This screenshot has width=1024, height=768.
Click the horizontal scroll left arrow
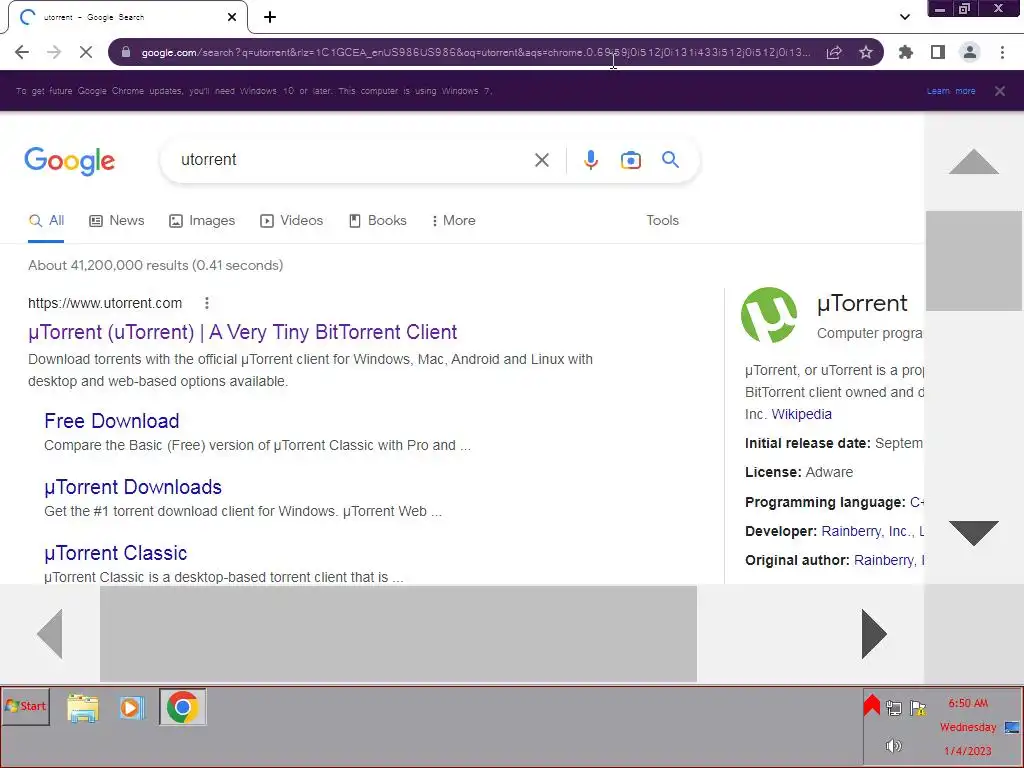tap(50, 633)
